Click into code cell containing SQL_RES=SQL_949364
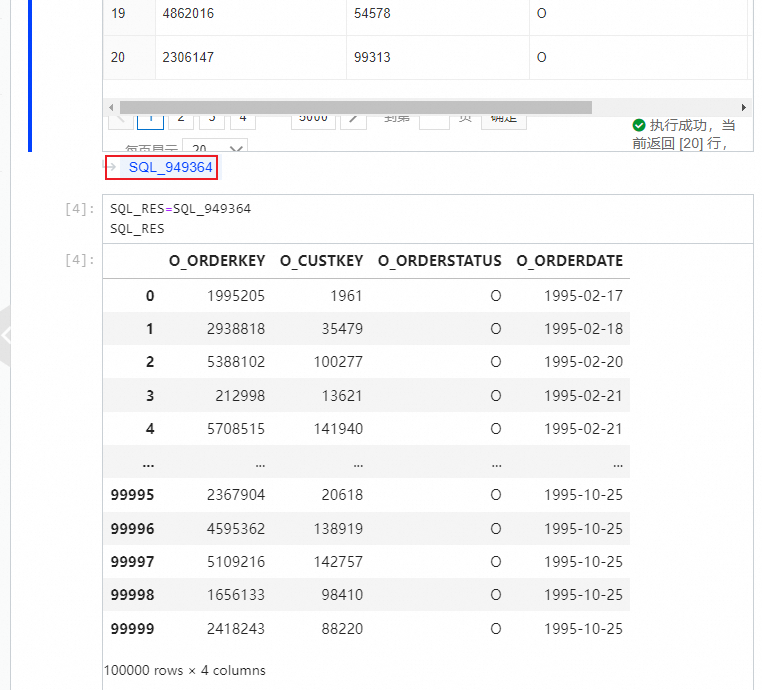The height and width of the screenshot is (690, 762). [x=428, y=219]
